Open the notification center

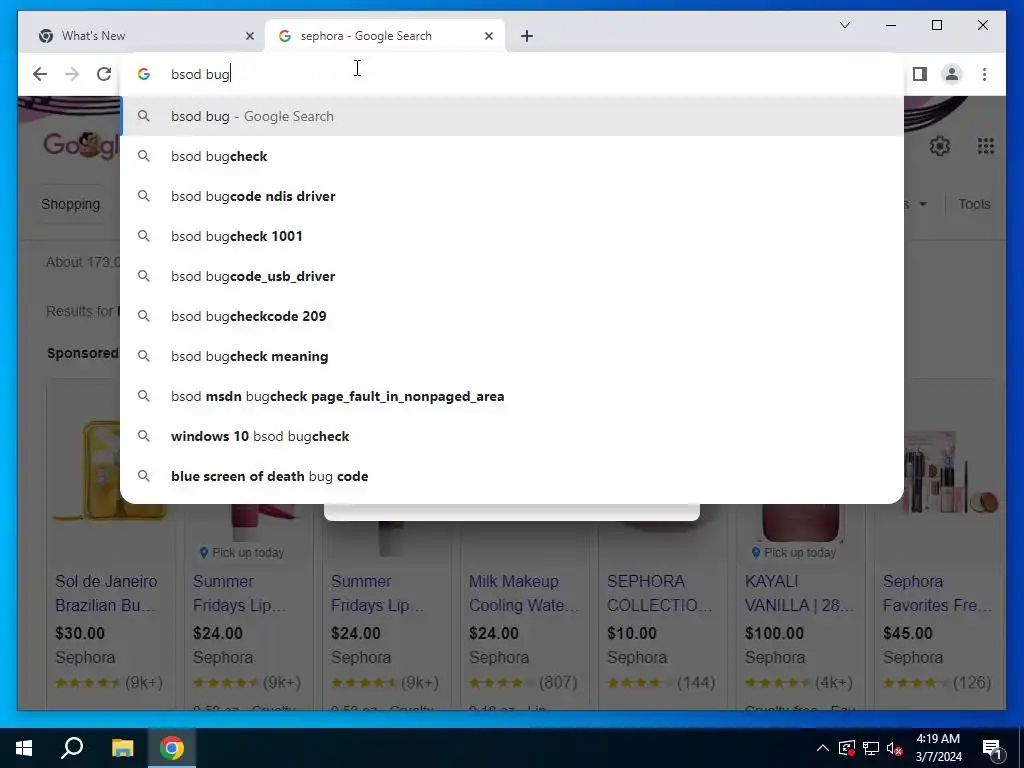click(993, 748)
